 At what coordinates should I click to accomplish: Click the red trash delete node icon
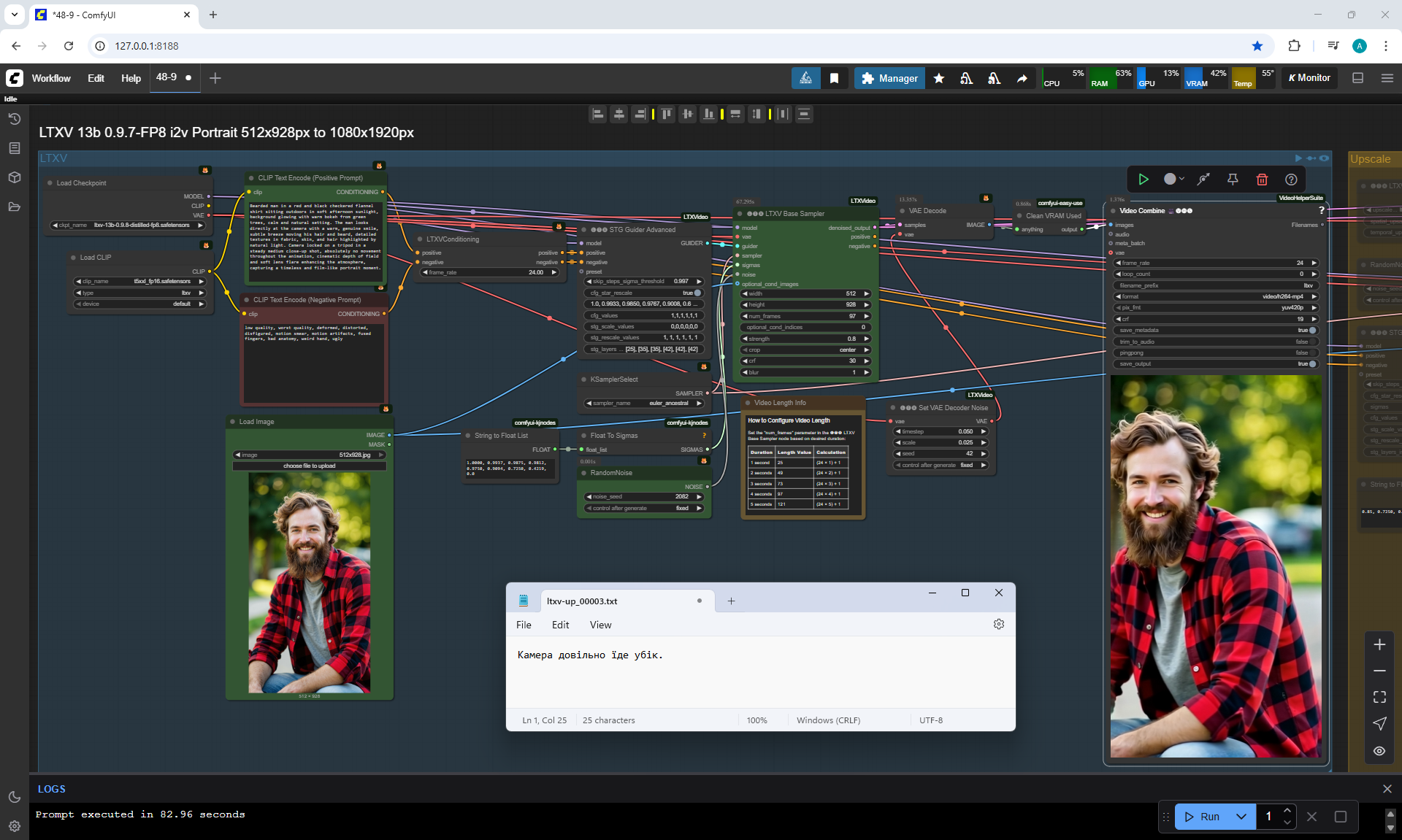[x=1262, y=180]
